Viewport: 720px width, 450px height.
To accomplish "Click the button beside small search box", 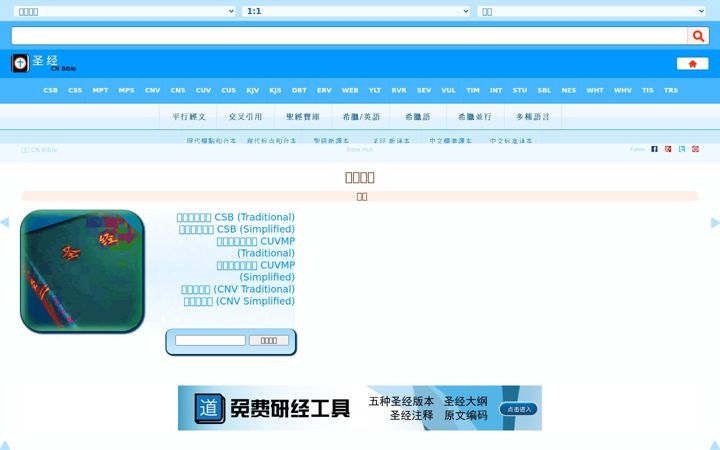I will point(269,340).
